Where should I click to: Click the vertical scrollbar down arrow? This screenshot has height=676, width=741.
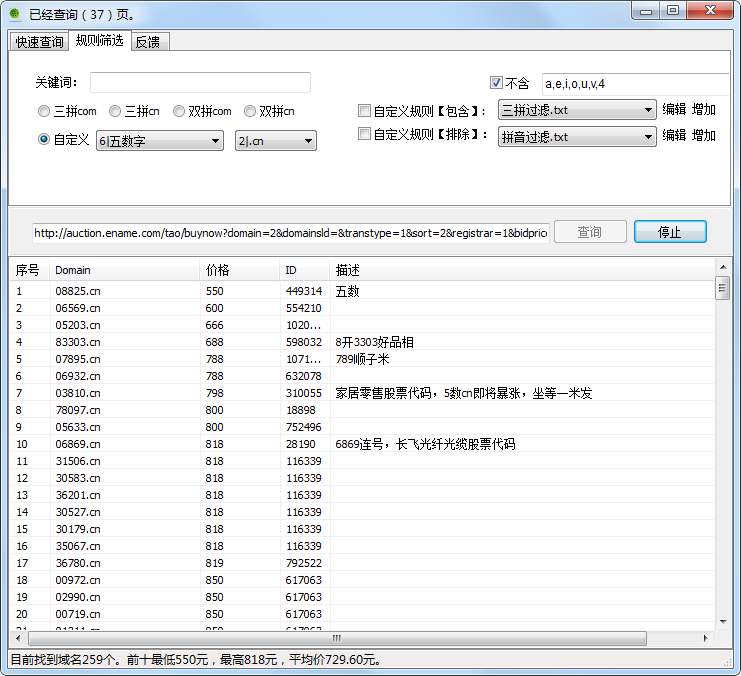click(x=722, y=620)
